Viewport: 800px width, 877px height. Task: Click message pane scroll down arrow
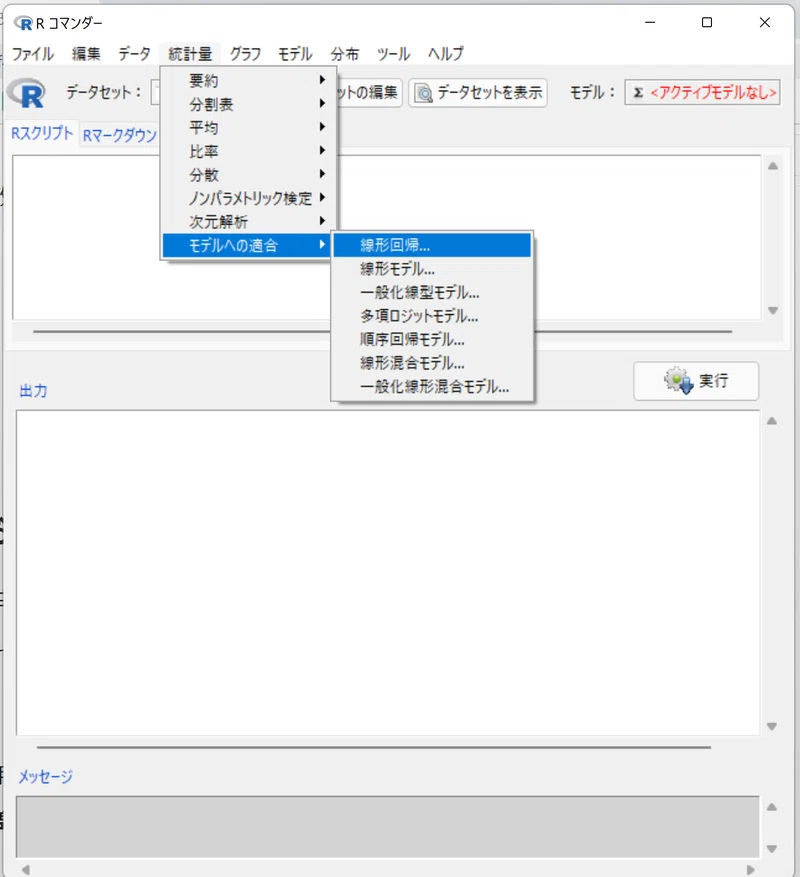[x=772, y=848]
